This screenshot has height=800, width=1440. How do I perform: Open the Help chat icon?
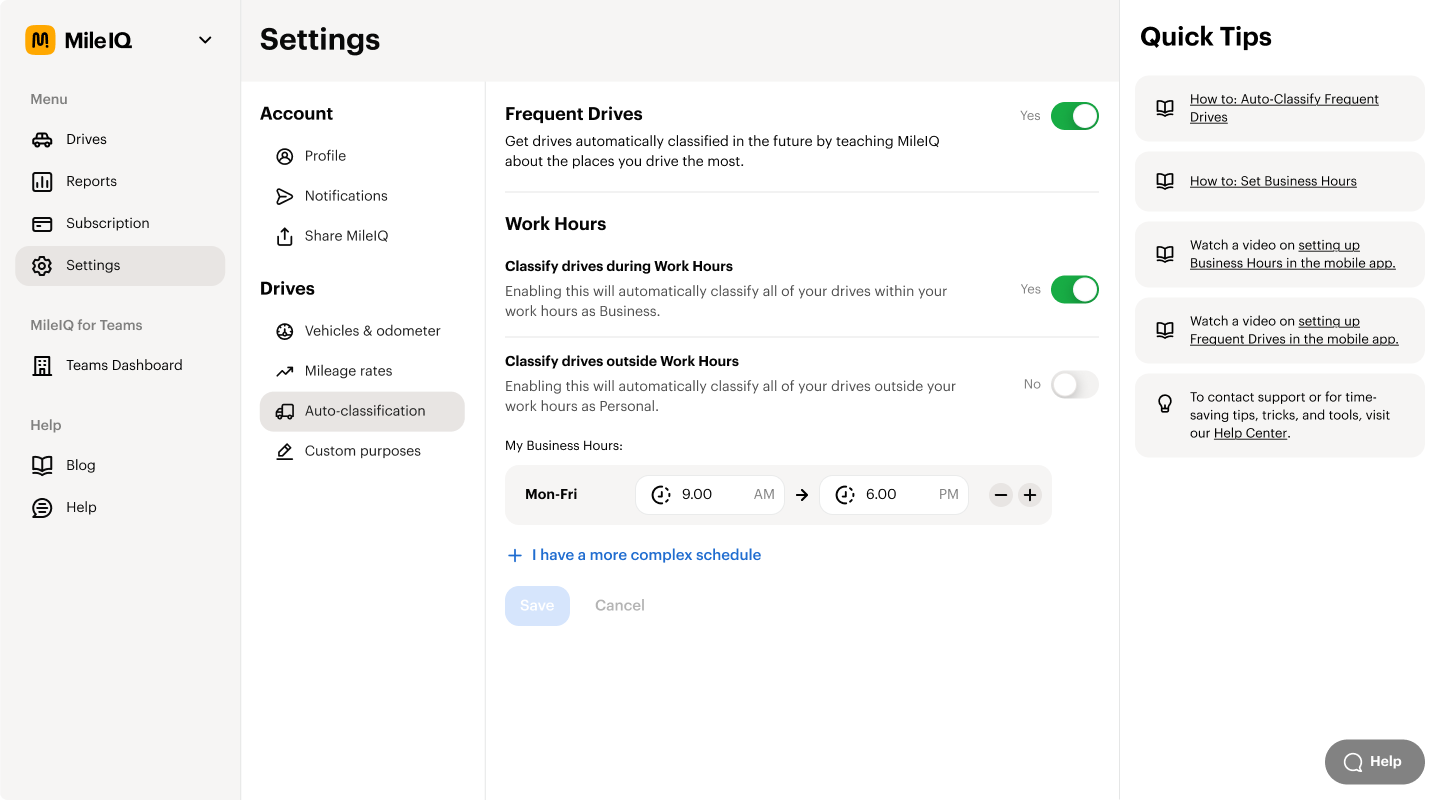click(41, 507)
